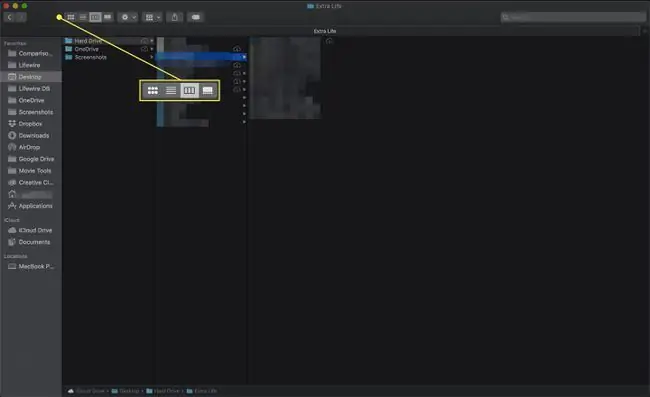Expand the Hard Drive folder arrow
Screen dimensions: 650x397
pyautogui.click(x=152, y=41)
